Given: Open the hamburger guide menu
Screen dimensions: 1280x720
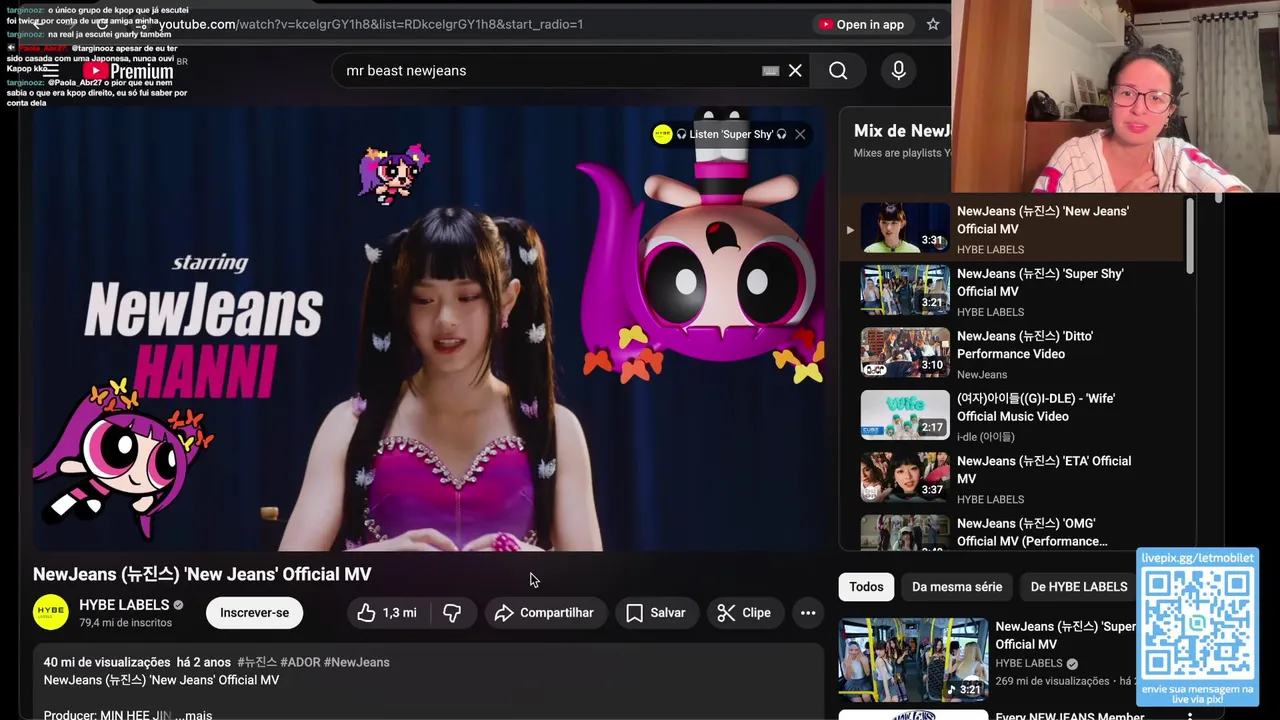Looking at the screenshot, I should [50, 71].
